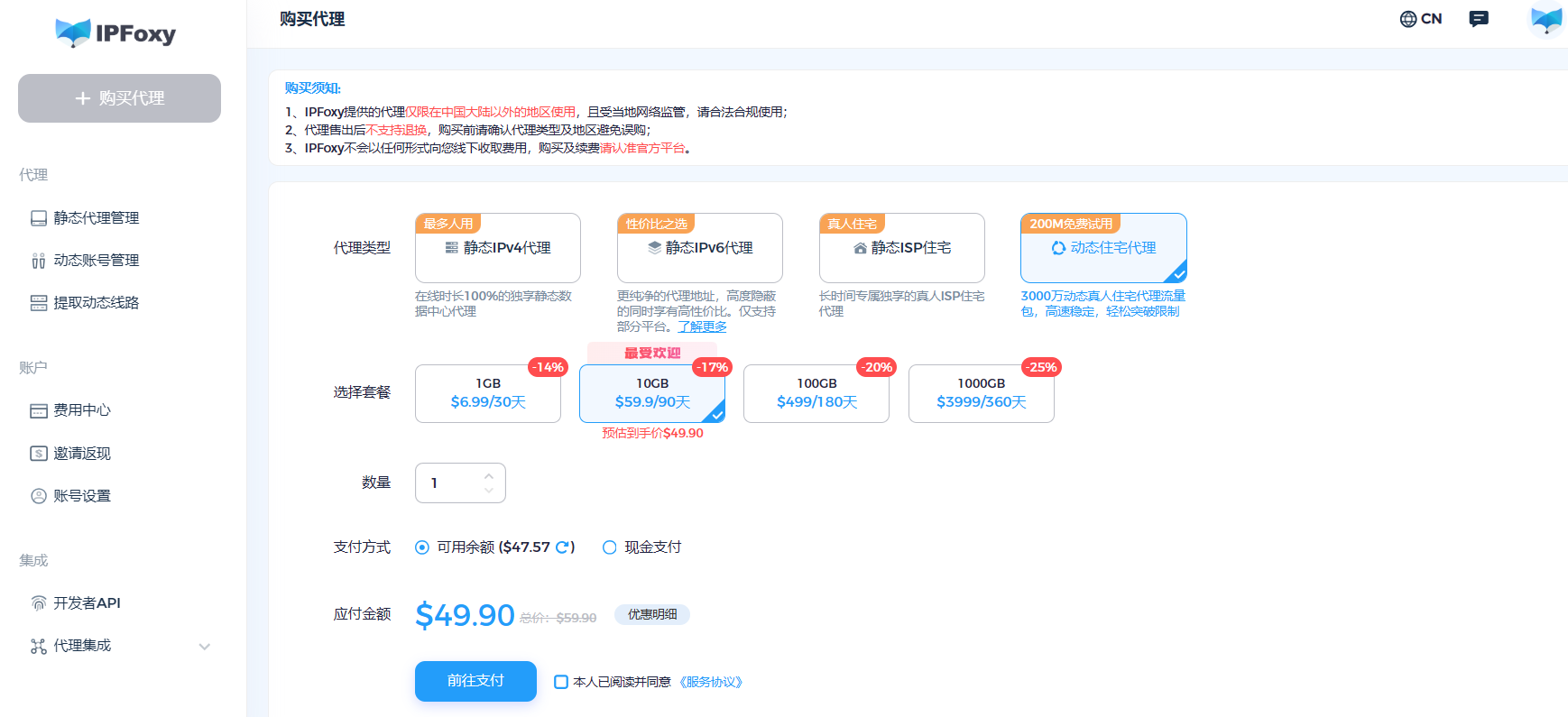Viewport: 1568px width, 717px height.
Task: Switch language via CN label
Action: (1432, 19)
